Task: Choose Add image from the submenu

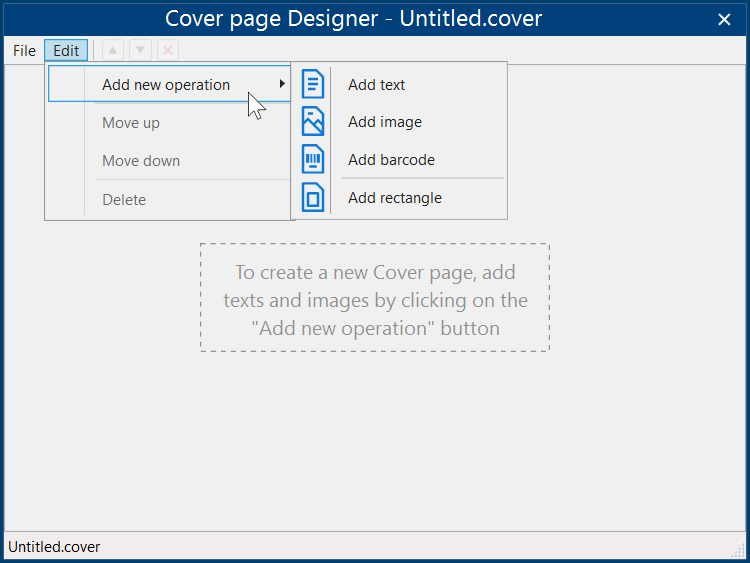Action: point(385,122)
